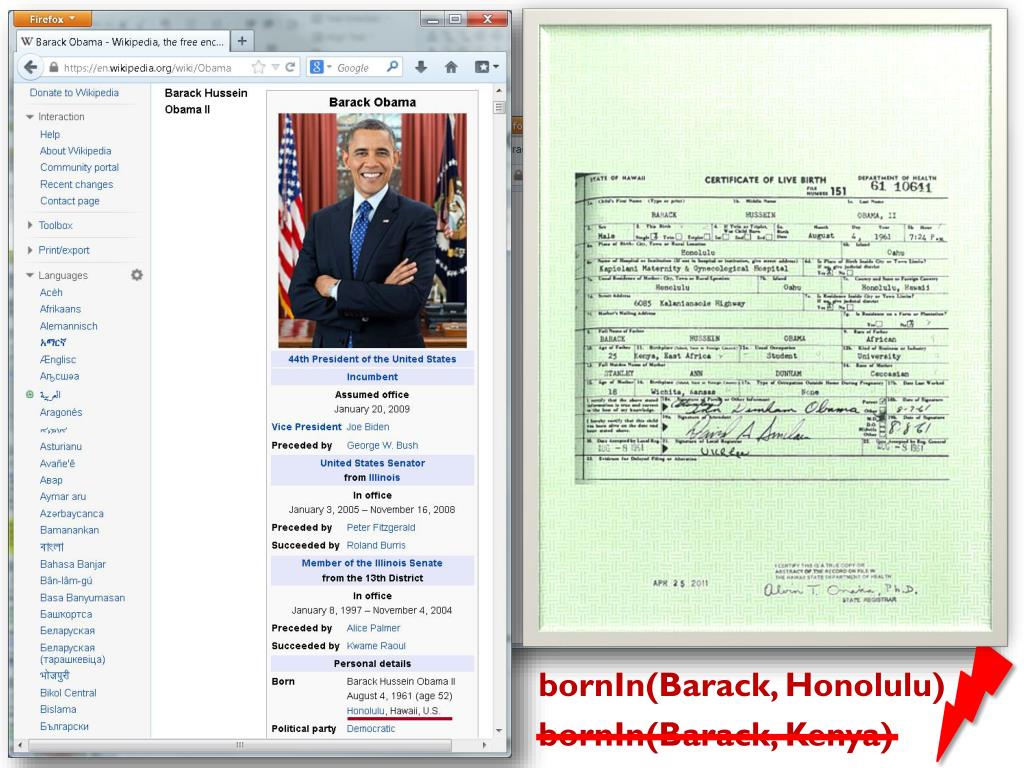
Task: Open the Alice Palmer link
Action: 373,628
